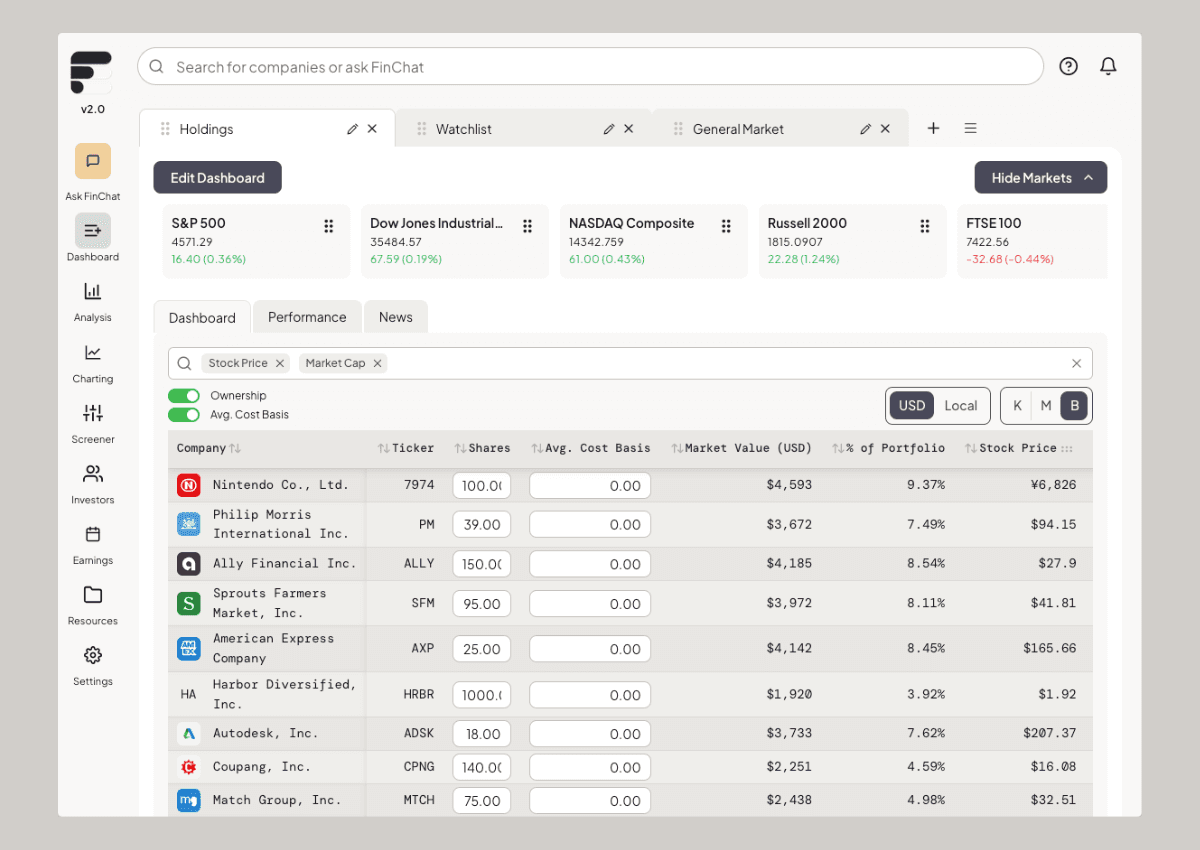Add a new dashboard tab
Screen dimensions: 1200x850
tap(933, 128)
